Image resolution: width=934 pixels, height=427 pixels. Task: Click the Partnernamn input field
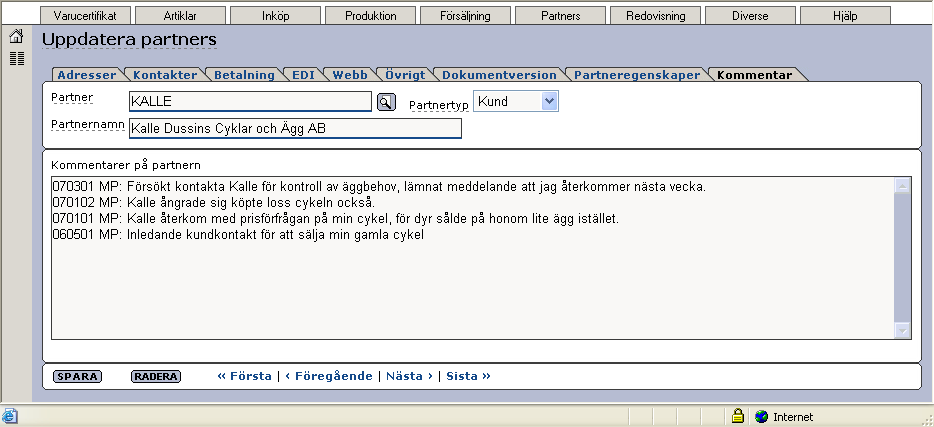coord(295,128)
